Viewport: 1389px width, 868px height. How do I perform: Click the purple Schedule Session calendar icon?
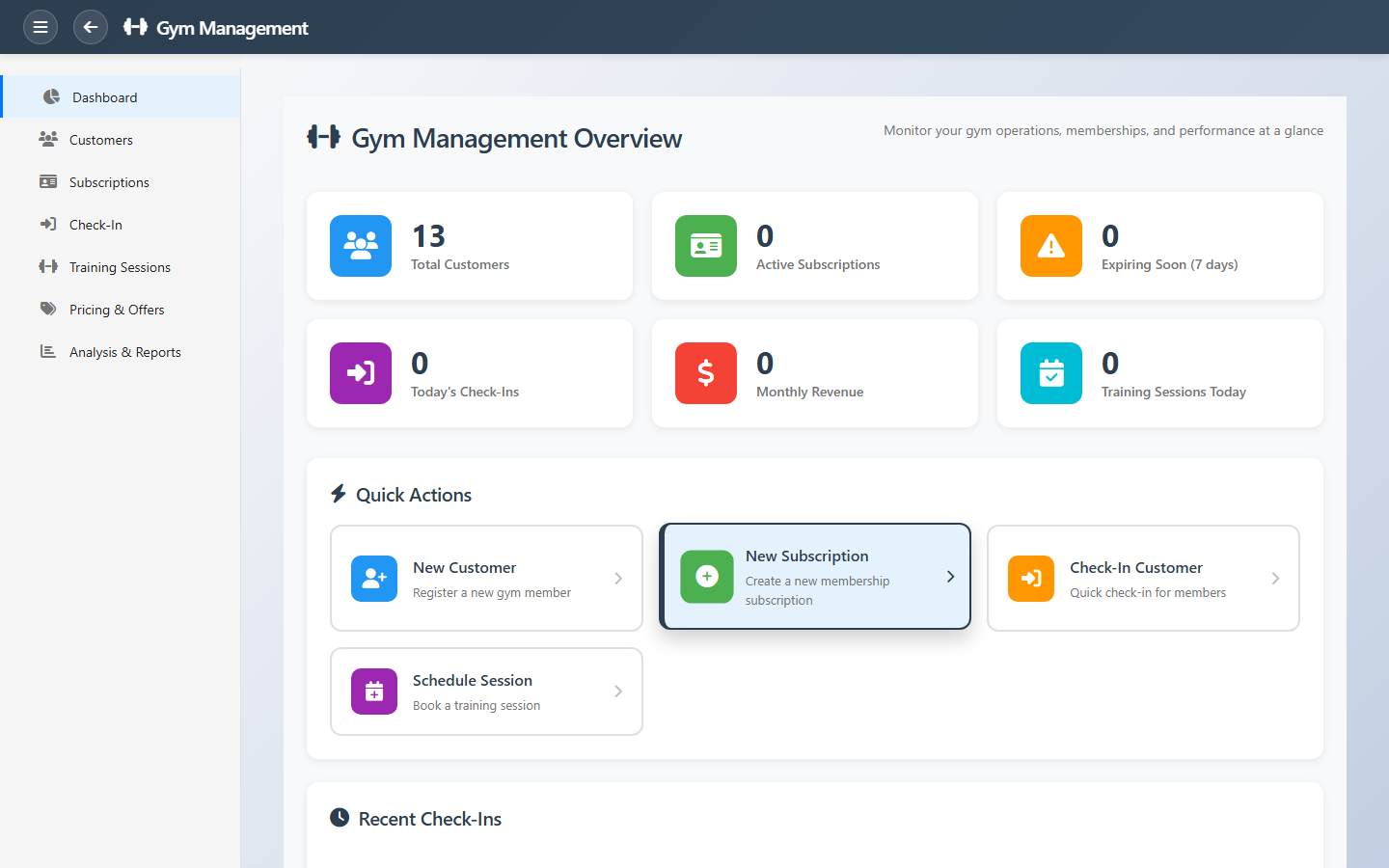click(x=374, y=692)
